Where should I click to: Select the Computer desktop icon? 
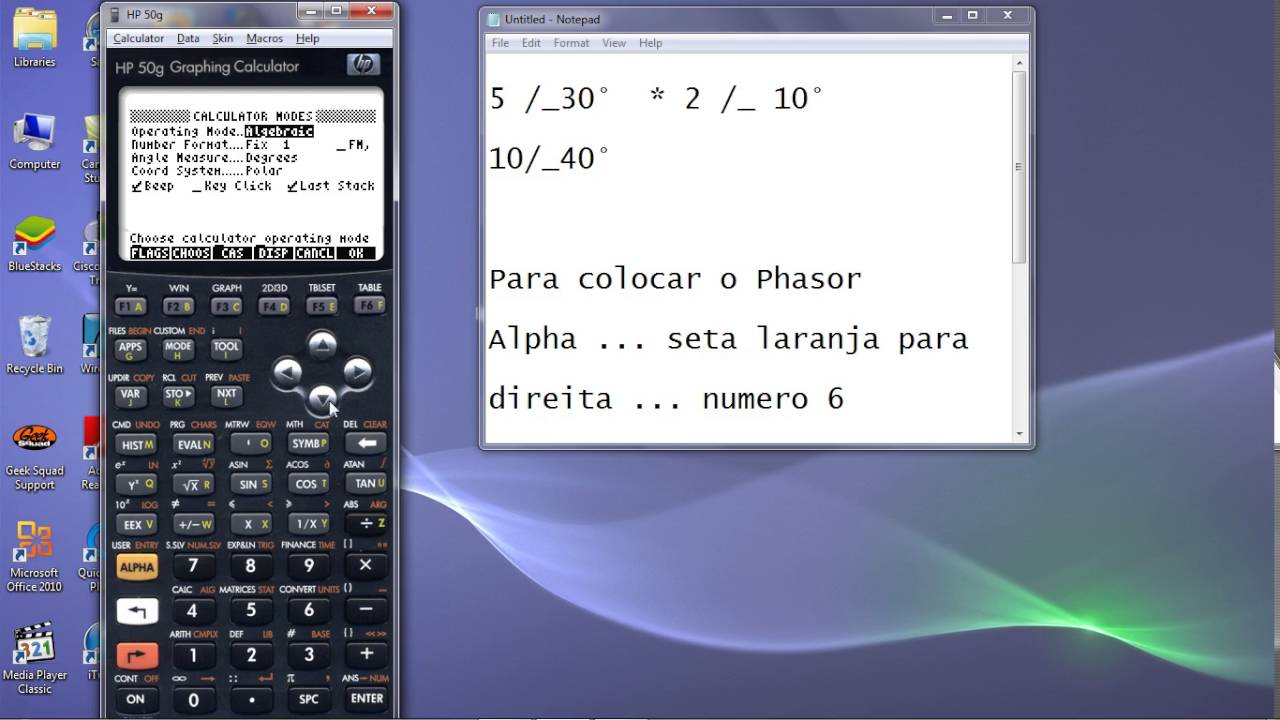click(34, 142)
